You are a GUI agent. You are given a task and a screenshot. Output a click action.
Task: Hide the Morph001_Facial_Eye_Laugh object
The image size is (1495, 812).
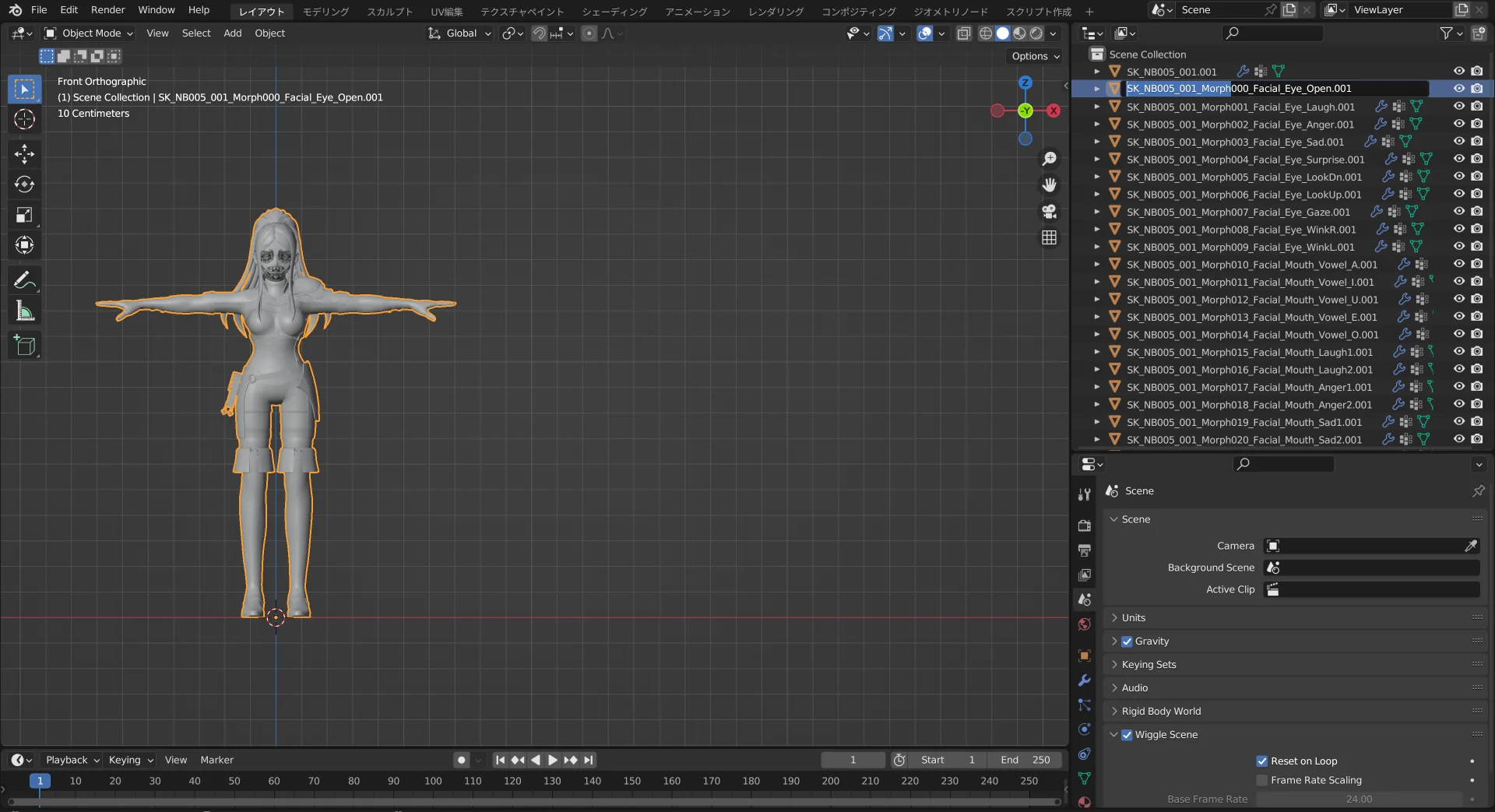pyautogui.click(x=1459, y=106)
